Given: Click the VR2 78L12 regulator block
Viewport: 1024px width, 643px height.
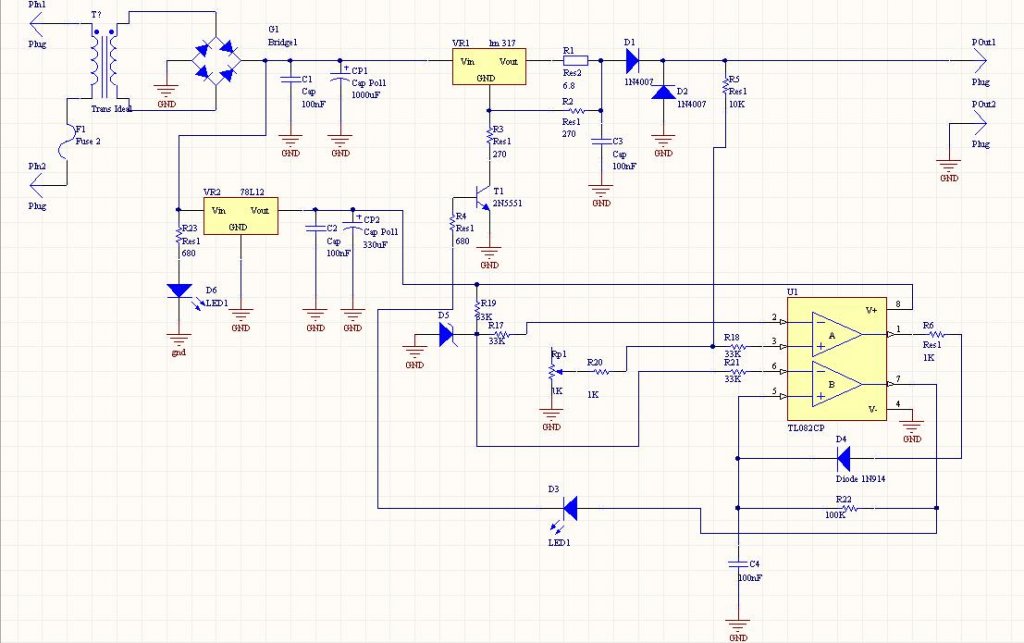Looking at the screenshot, I should 241,216.
